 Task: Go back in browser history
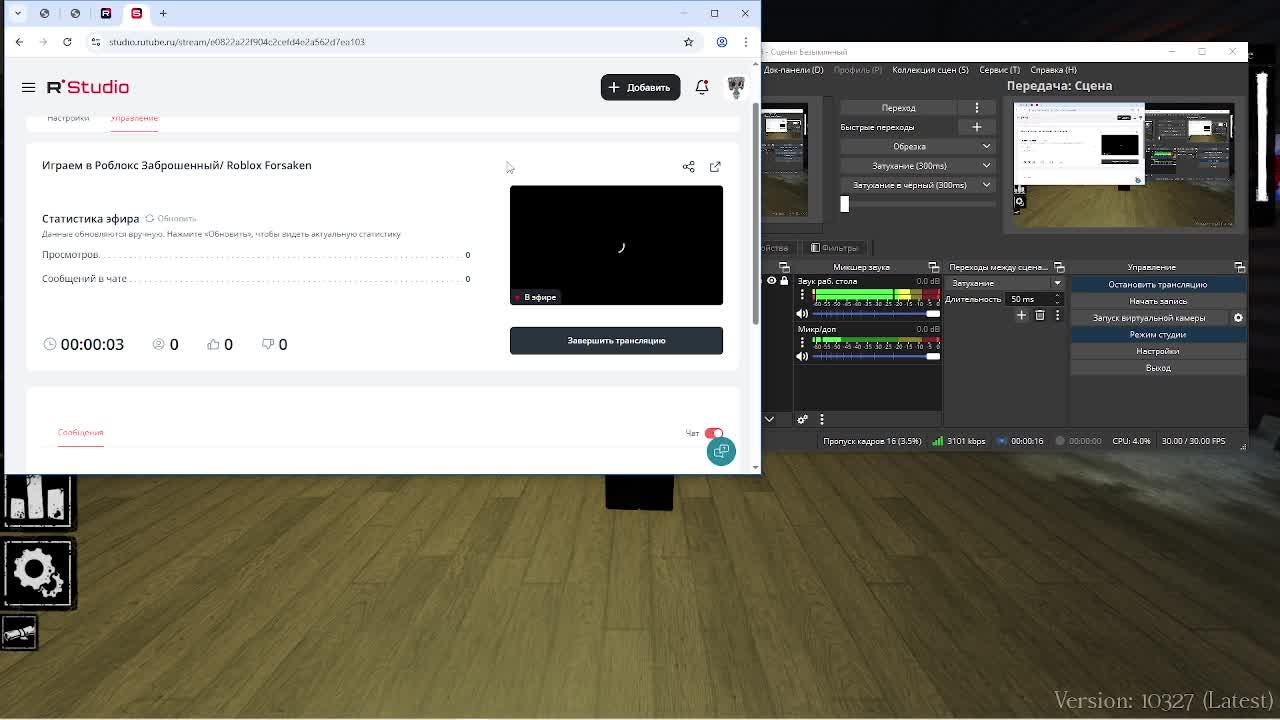tap(19, 42)
